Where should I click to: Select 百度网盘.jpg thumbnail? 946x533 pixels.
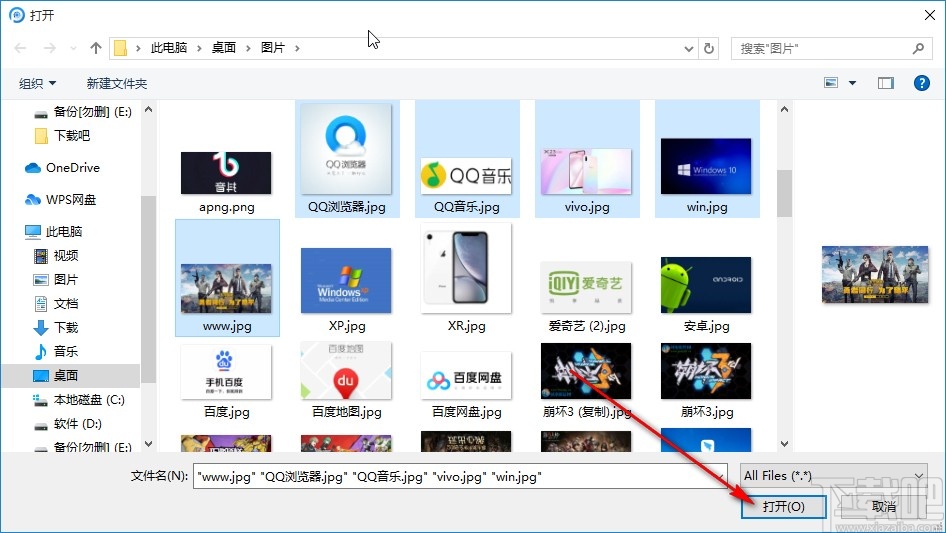(466, 375)
